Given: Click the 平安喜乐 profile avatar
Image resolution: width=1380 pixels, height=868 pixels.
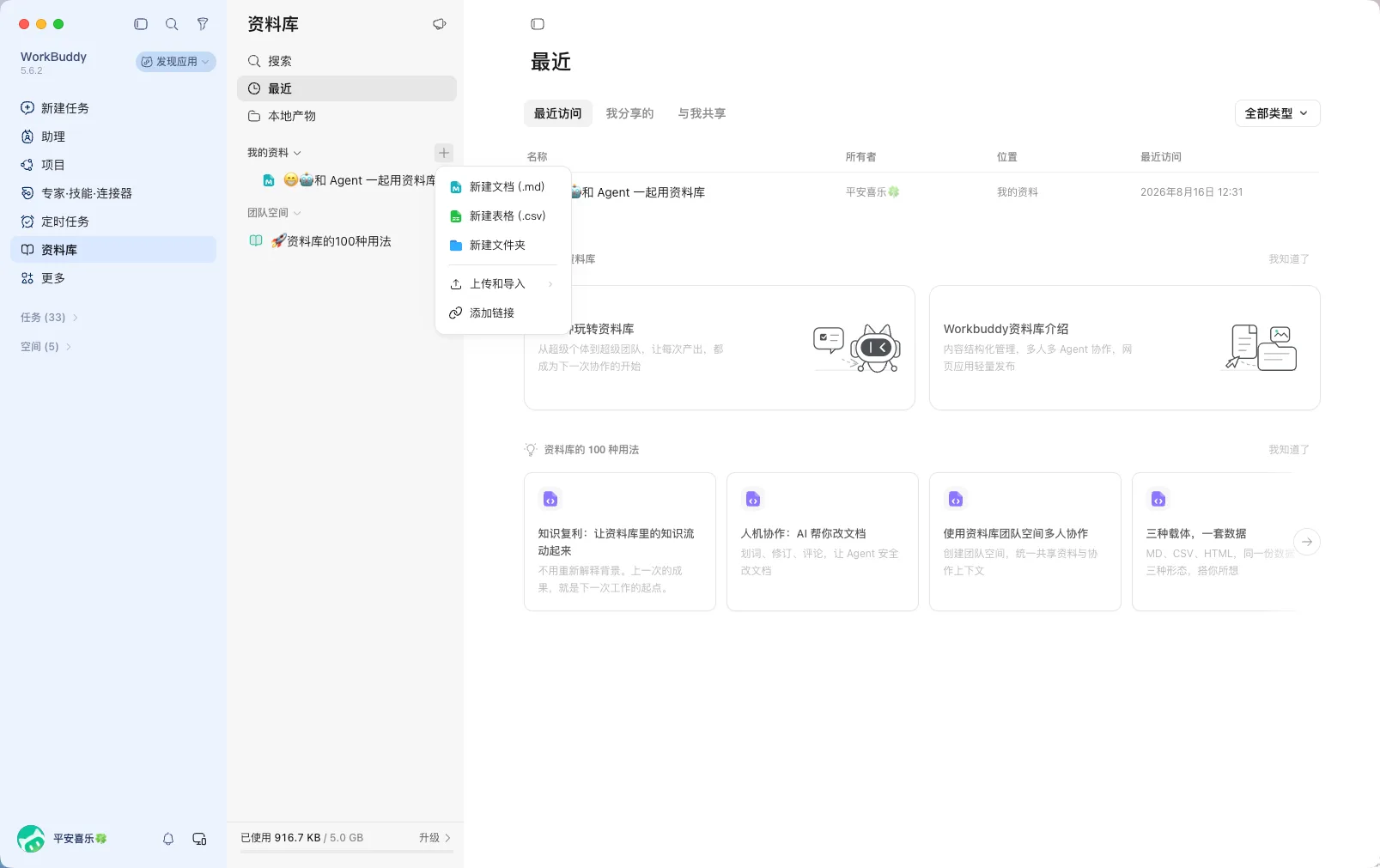Looking at the screenshot, I should coord(31,839).
